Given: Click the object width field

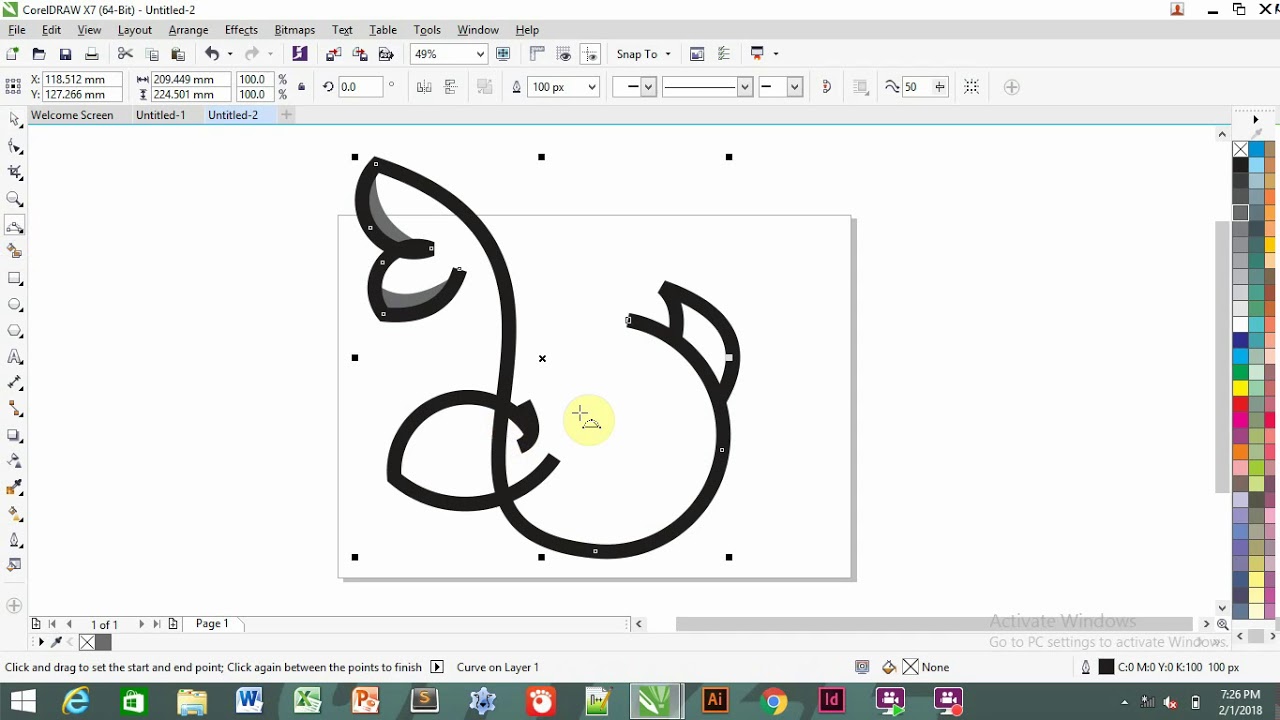Looking at the screenshot, I should click(191, 79).
